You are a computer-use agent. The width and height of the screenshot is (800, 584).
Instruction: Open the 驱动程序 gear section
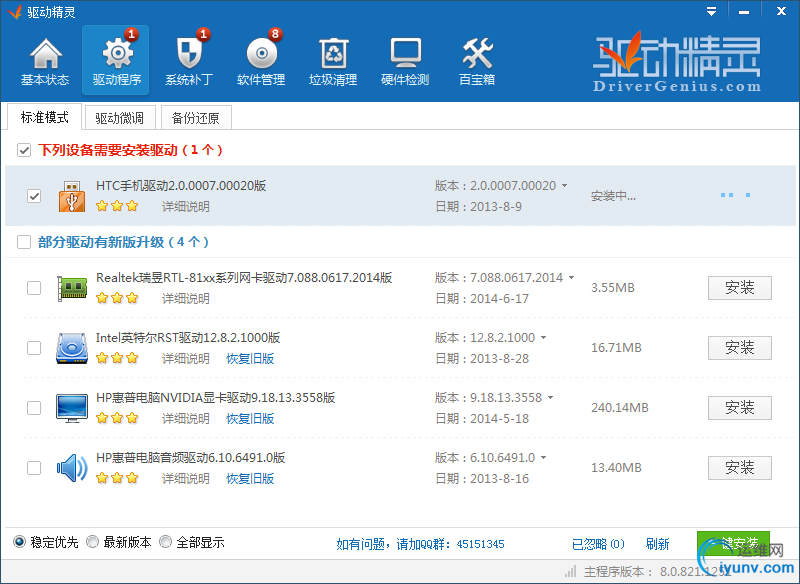click(116, 60)
